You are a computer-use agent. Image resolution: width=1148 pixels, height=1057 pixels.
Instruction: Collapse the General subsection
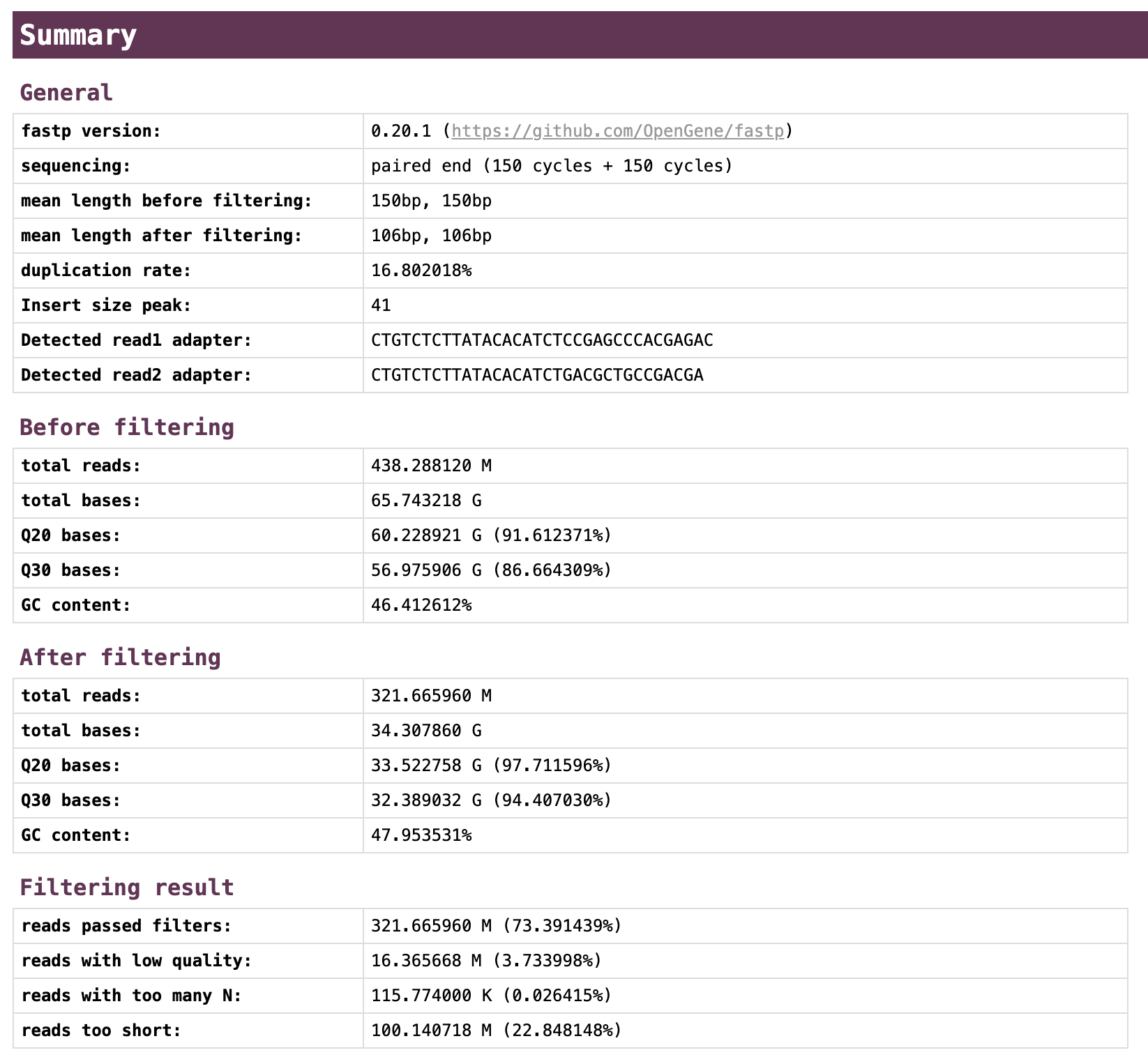[x=66, y=91]
